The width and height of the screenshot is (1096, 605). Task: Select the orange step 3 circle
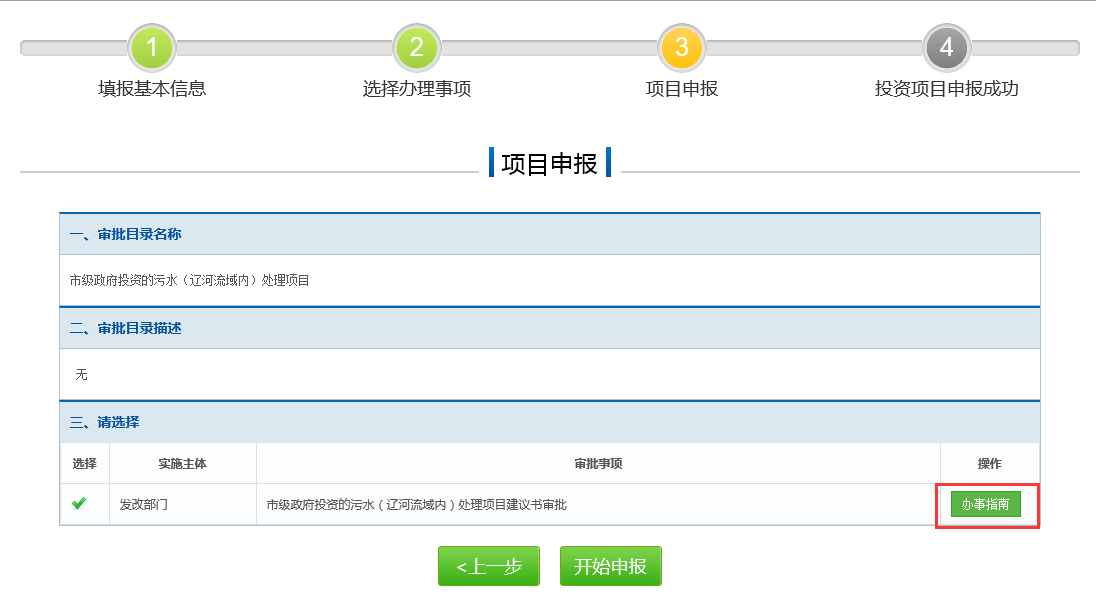pyautogui.click(x=682, y=48)
